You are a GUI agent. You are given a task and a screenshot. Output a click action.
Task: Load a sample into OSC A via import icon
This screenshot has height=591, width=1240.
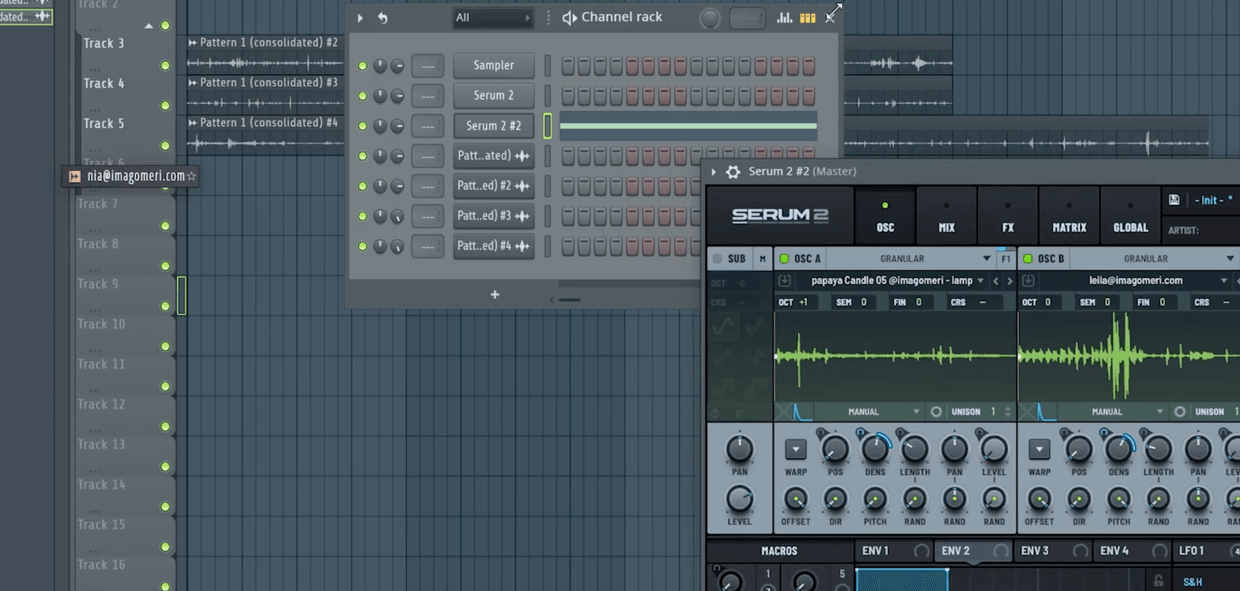(782, 281)
